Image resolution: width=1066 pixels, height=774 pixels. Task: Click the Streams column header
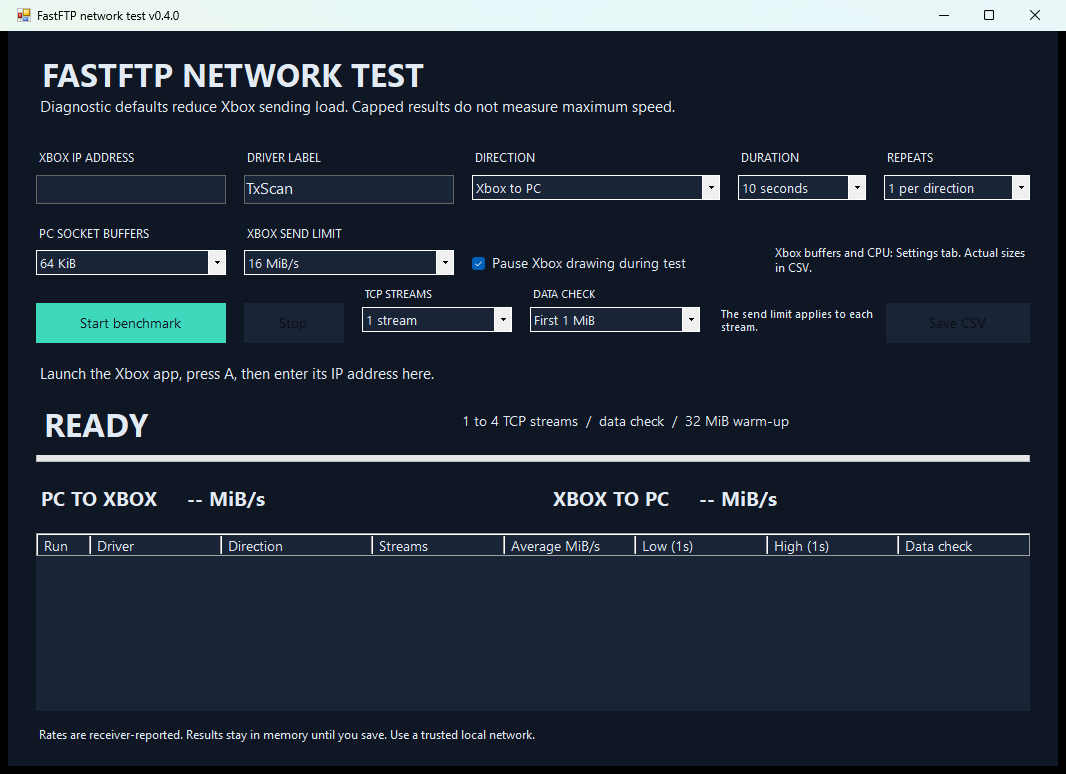pyautogui.click(x=438, y=545)
